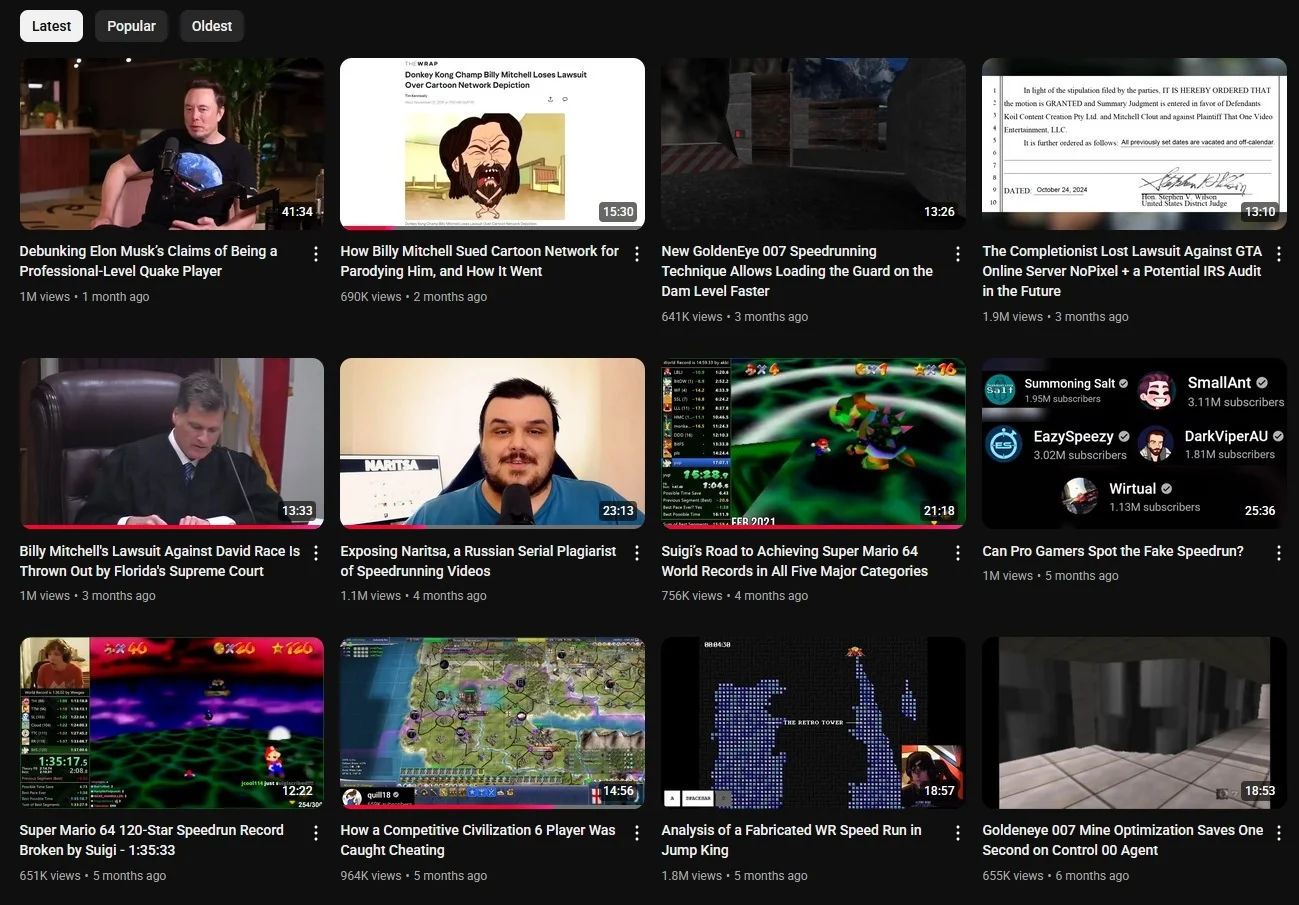Open How a Competitive Civilization 6 Player title
1299x905 pixels.
pos(478,840)
